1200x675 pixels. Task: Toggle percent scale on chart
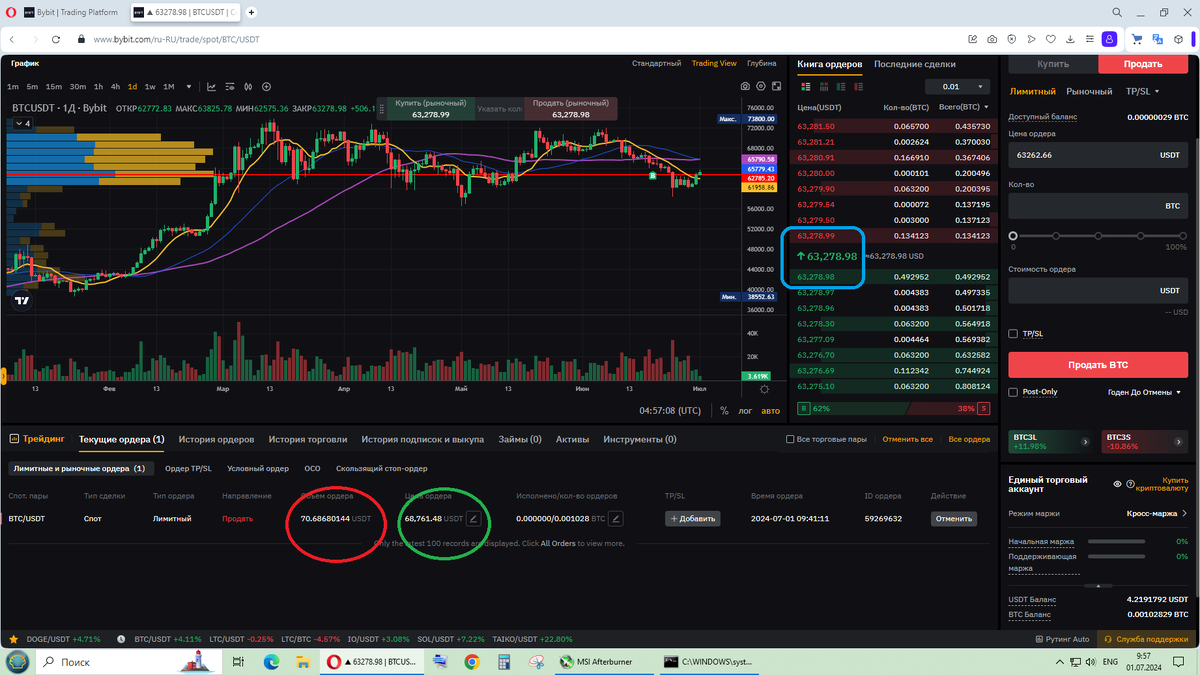pyautogui.click(x=724, y=410)
